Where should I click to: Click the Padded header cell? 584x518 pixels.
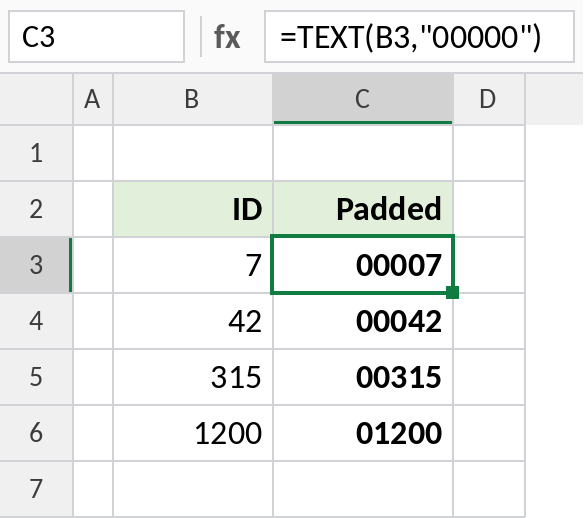point(363,209)
